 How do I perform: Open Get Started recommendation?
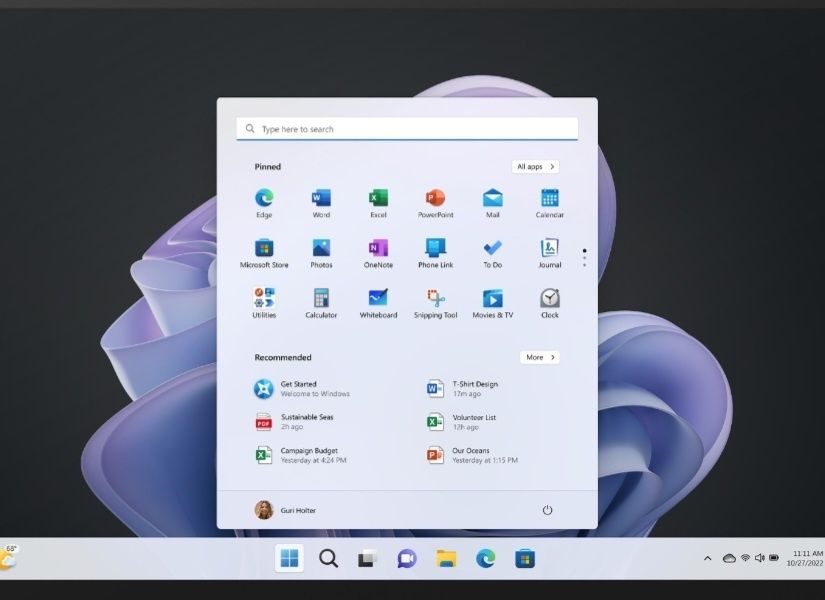(302, 389)
